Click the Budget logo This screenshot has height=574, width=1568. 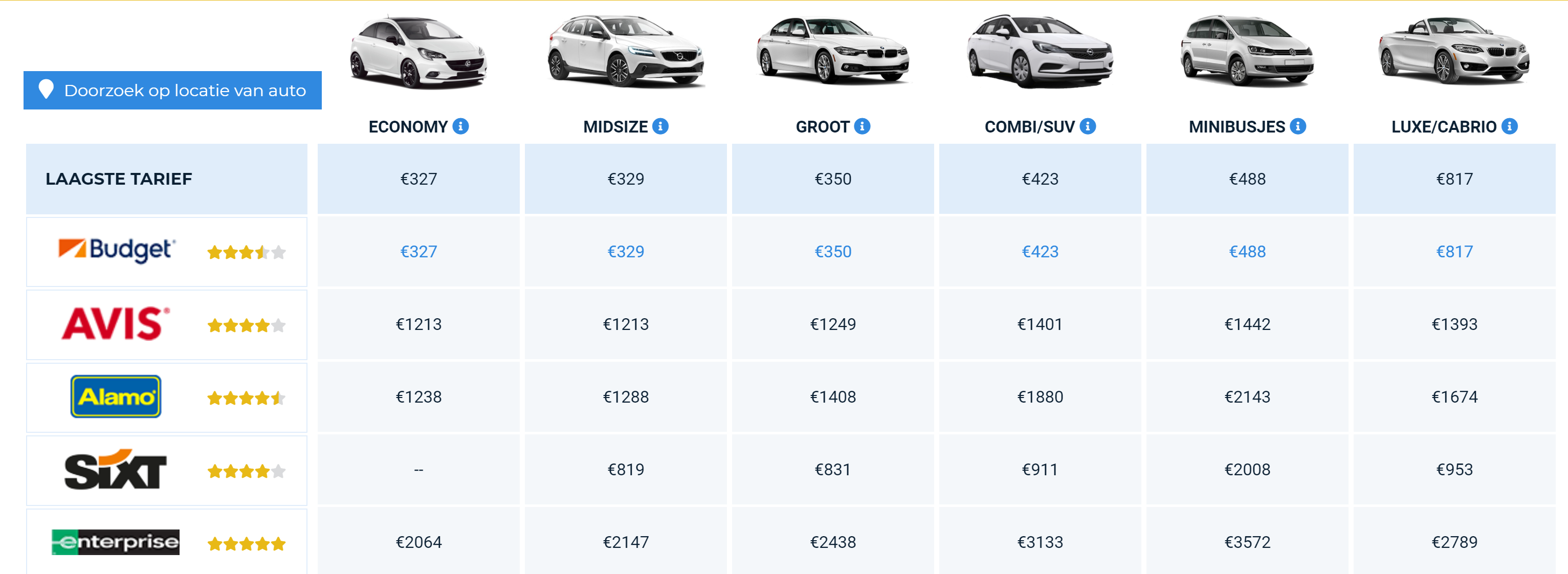pyautogui.click(x=116, y=250)
